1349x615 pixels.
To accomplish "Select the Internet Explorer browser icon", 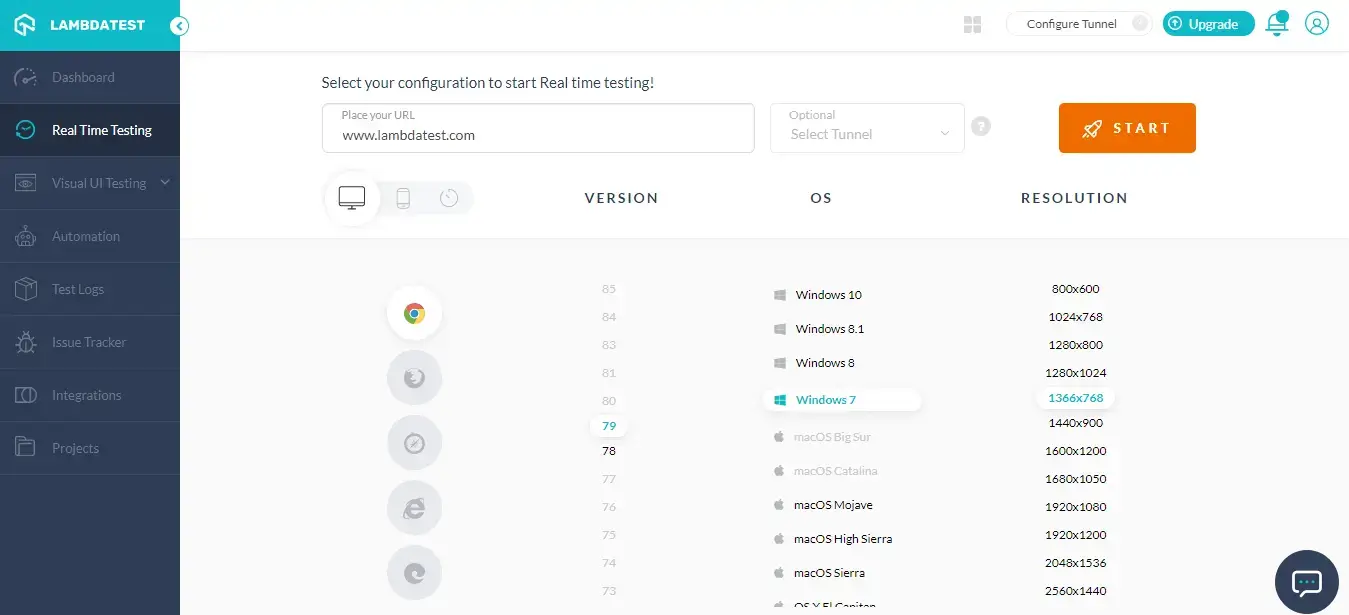I will point(414,507).
